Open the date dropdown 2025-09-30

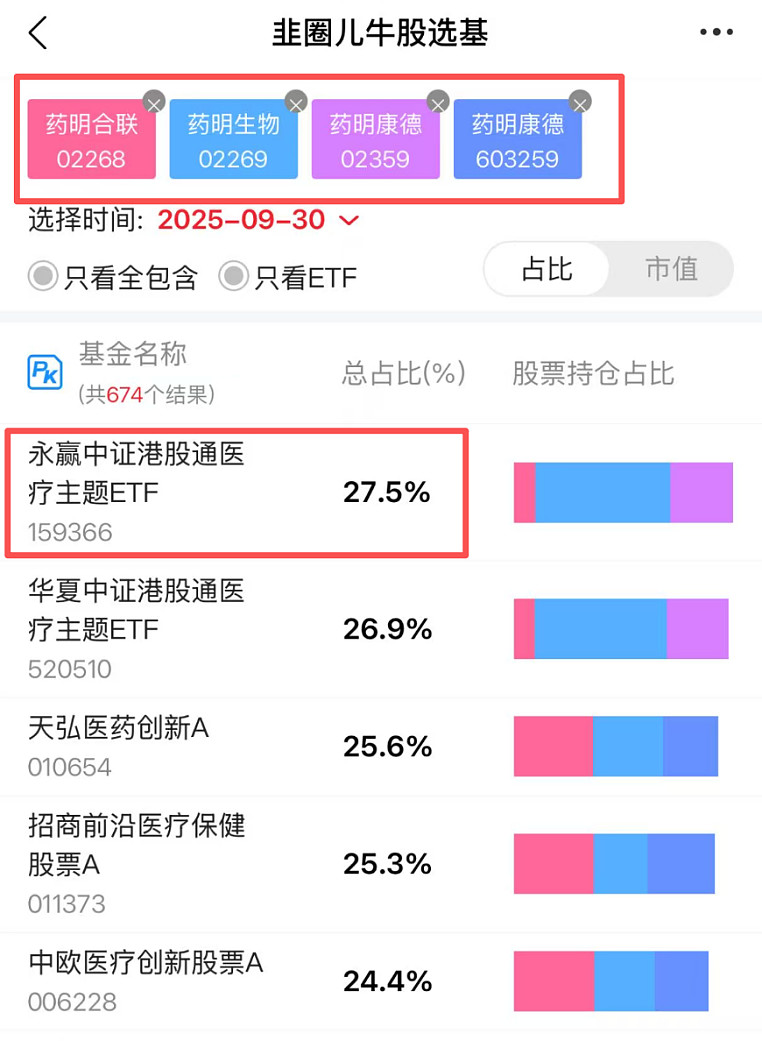(242, 220)
